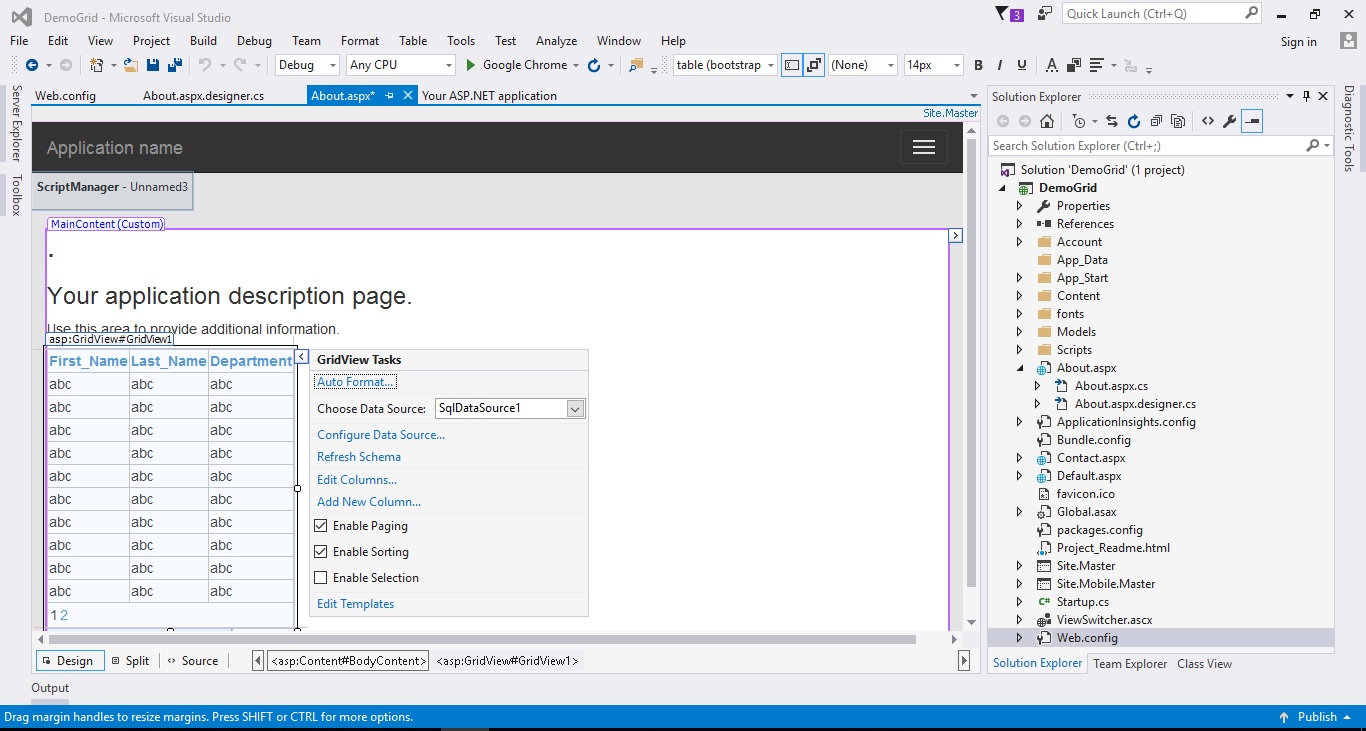Image resolution: width=1366 pixels, height=731 pixels.
Task: Click the Save All toolbar icon
Action: tap(175, 65)
